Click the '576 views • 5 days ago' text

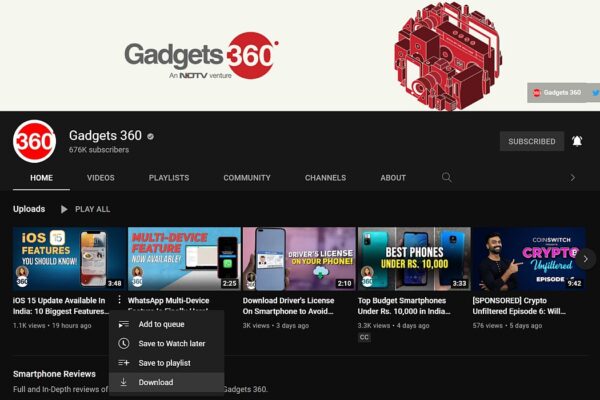(x=507, y=326)
